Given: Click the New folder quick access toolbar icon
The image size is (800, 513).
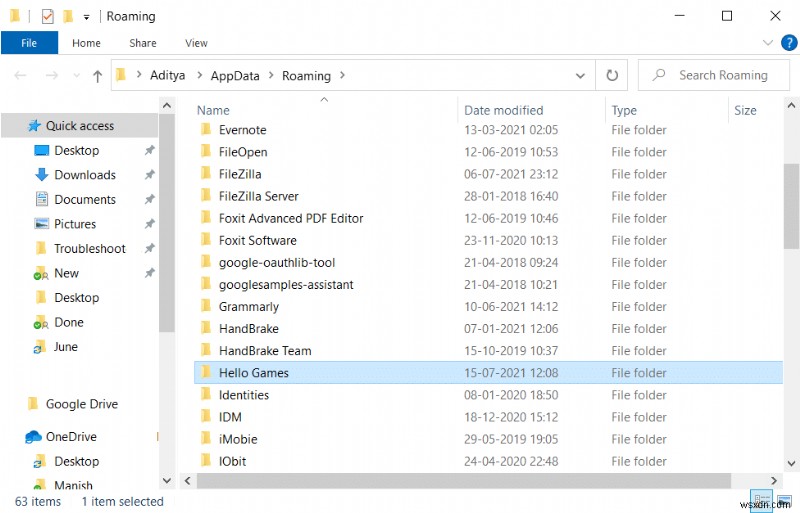Looking at the screenshot, I should click(x=68, y=16).
